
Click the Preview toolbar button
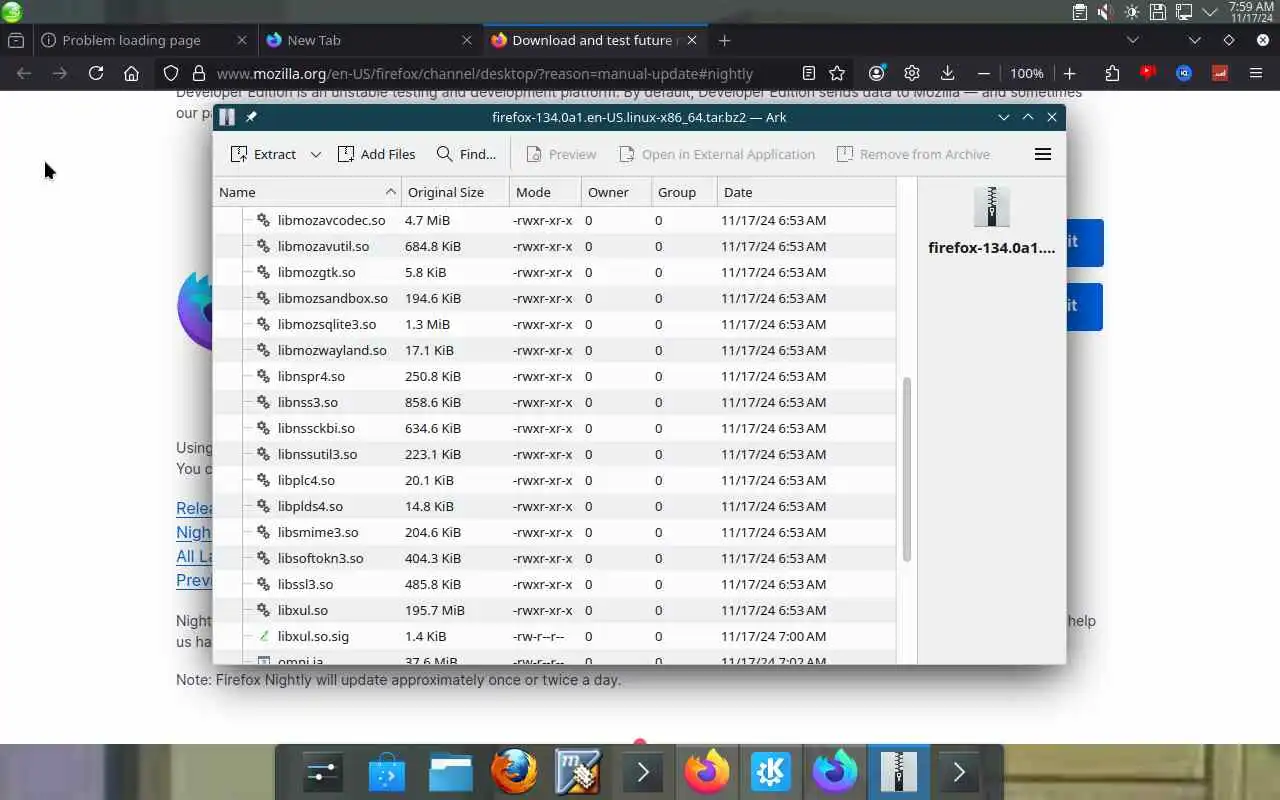point(561,154)
